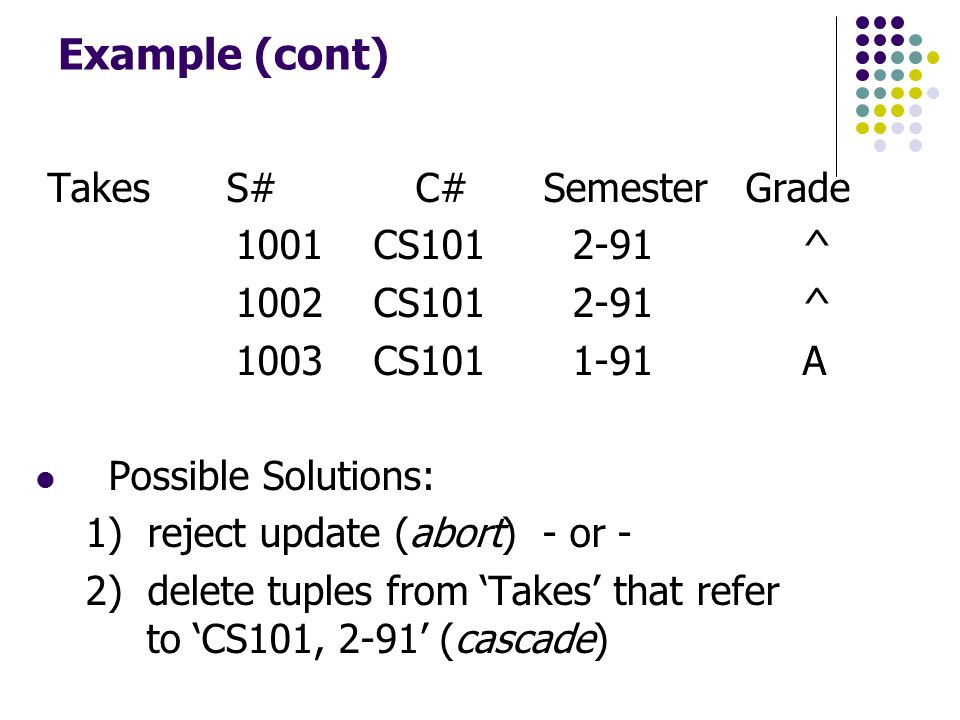Click the 'C#' column header
Viewport: 960px width, 720px height.
click(x=440, y=188)
